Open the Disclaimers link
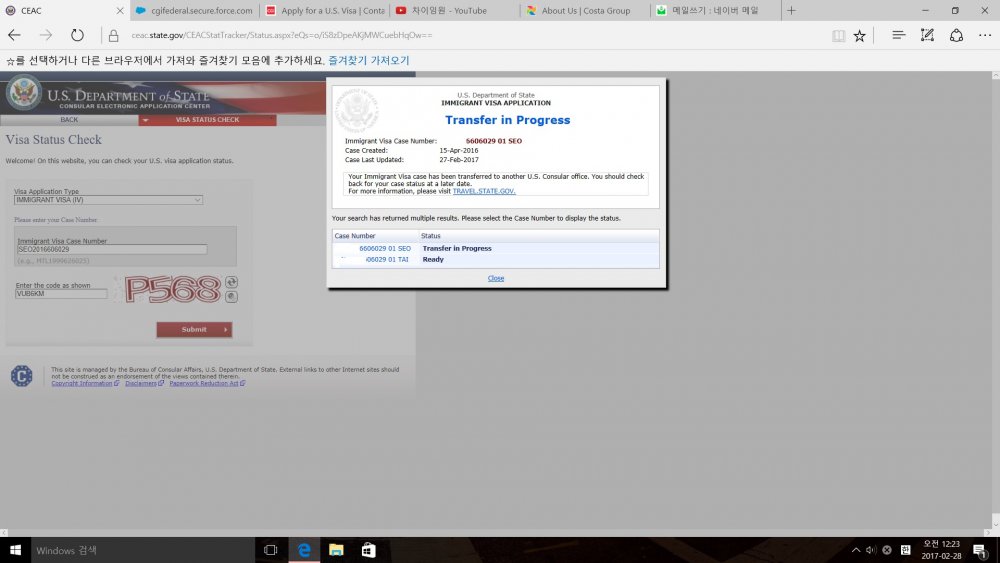The height and width of the screenshot is (563, 1000). [x=141, y=383]
